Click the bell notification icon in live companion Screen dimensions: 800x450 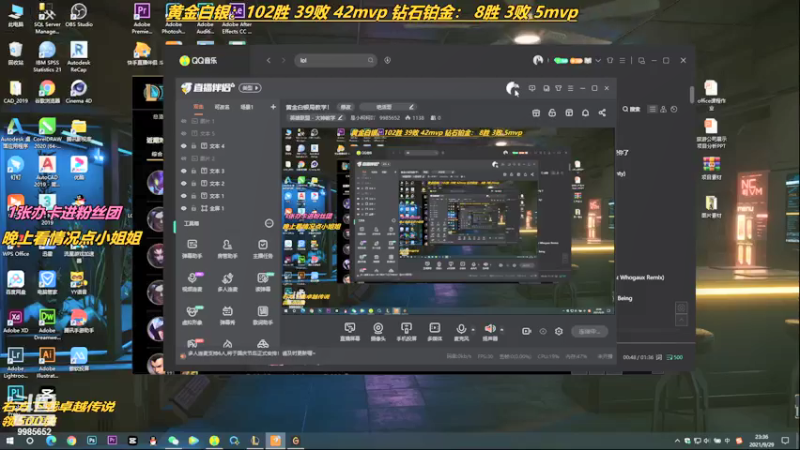click(585, 113)
